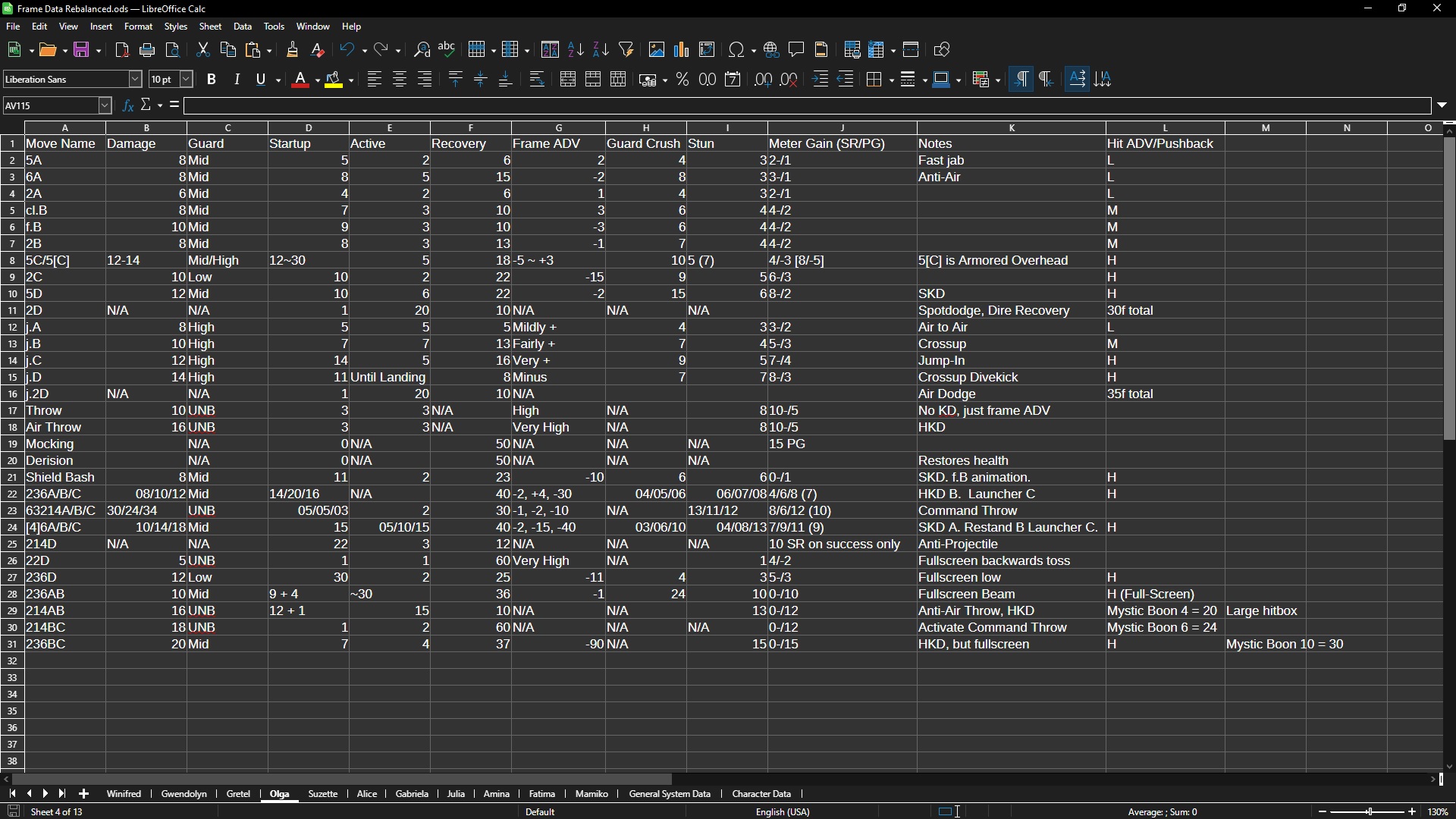
Task: Export directly as PDF
Action: coord(121,50)
